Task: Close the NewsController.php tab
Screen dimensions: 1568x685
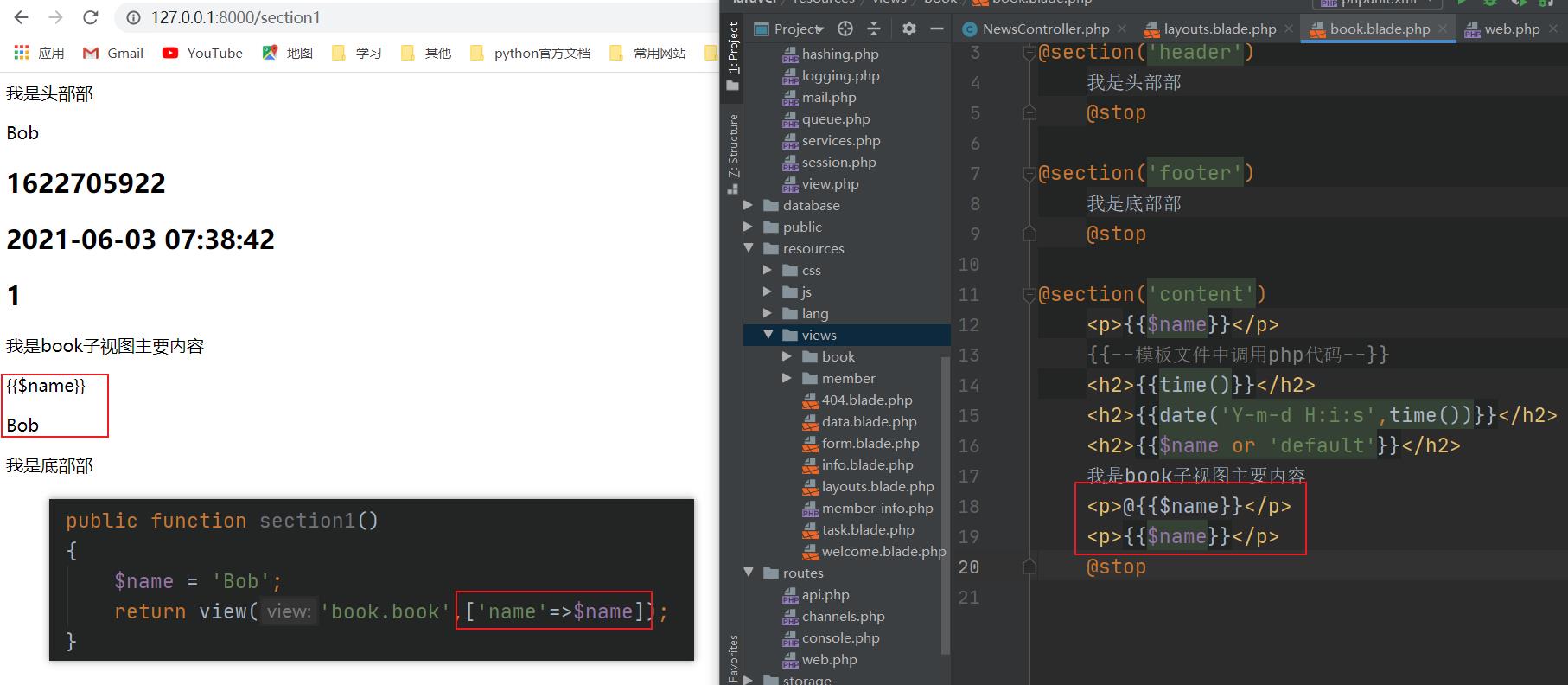Action: click(x=1121, y=29)
